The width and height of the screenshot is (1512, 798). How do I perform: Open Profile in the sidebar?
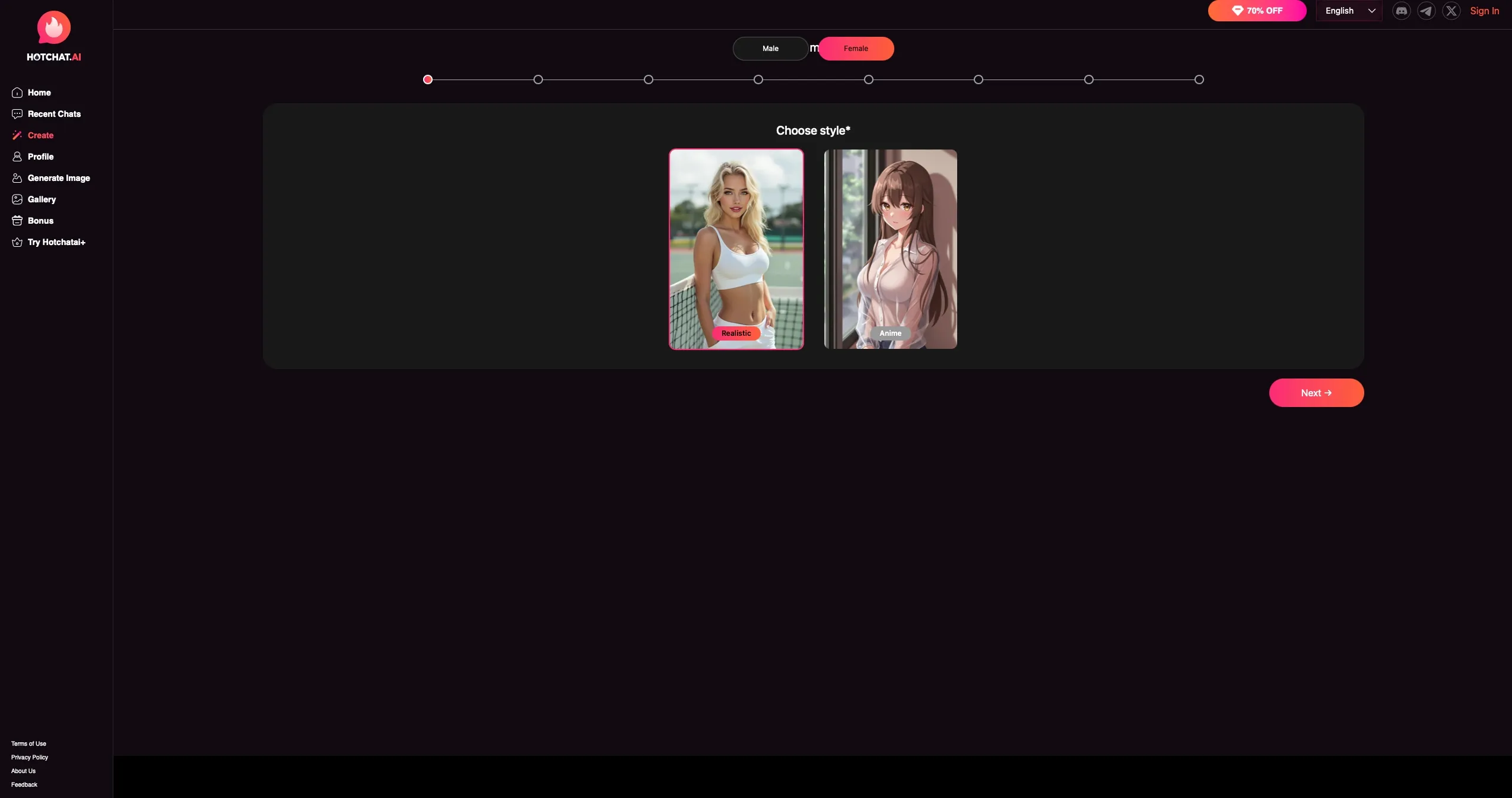[40, 157]
